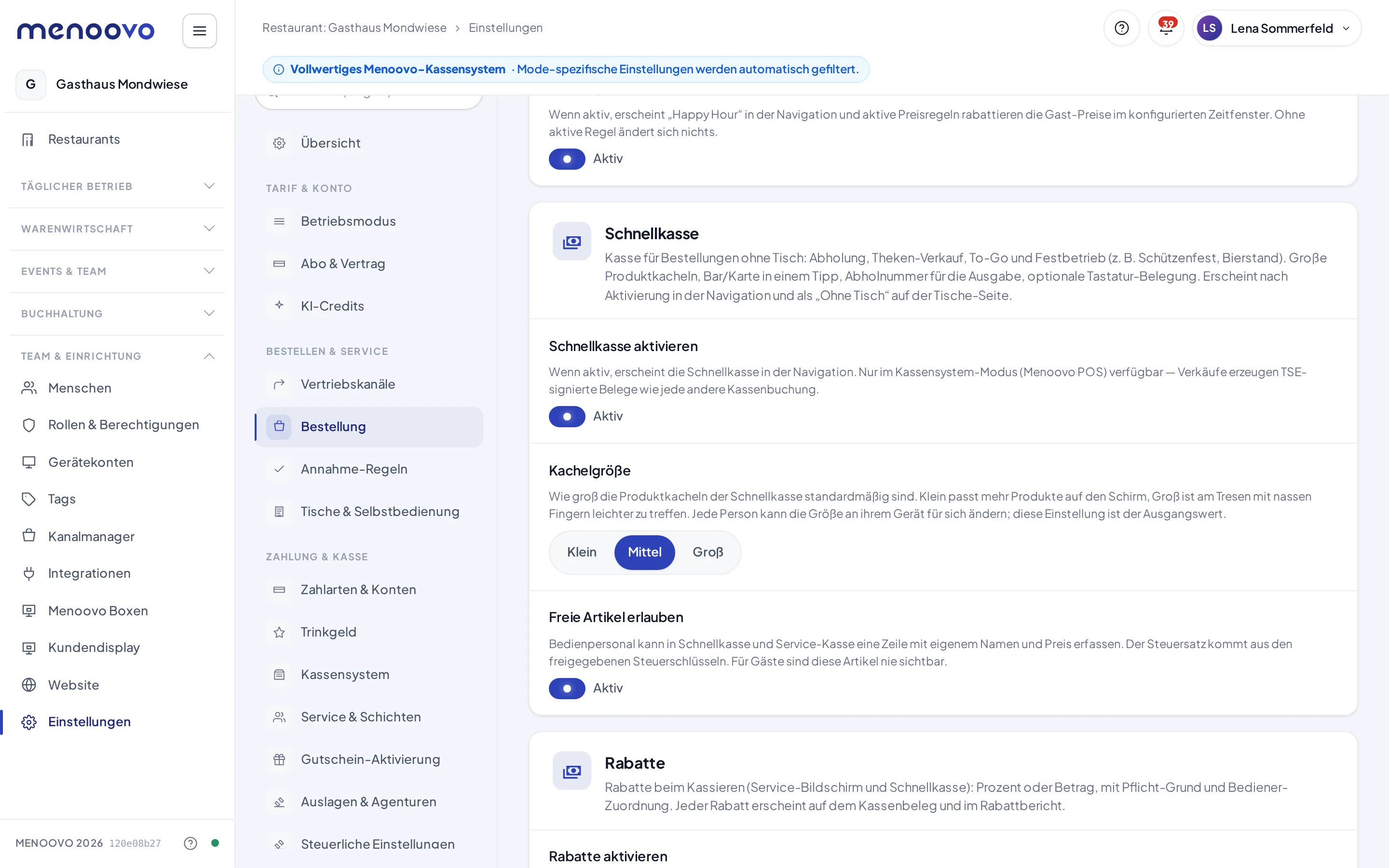Toggle Freie Artikel erlauben switch

click(x=567, y=688)
